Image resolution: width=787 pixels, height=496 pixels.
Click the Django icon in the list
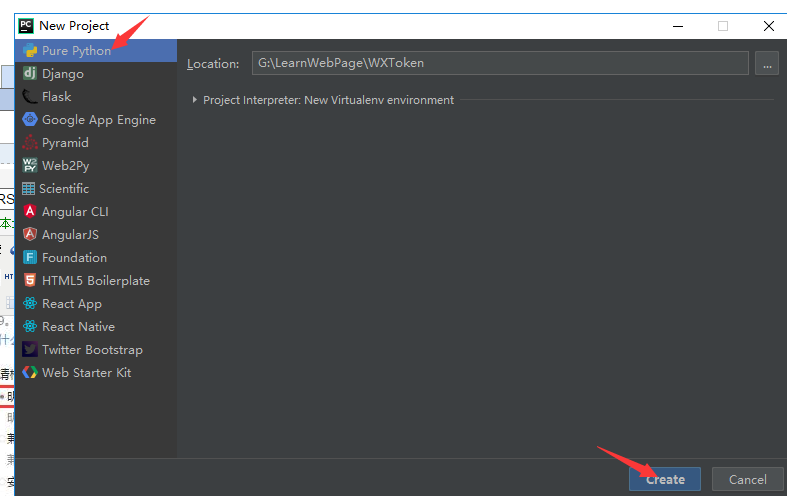tap(30, 74)
